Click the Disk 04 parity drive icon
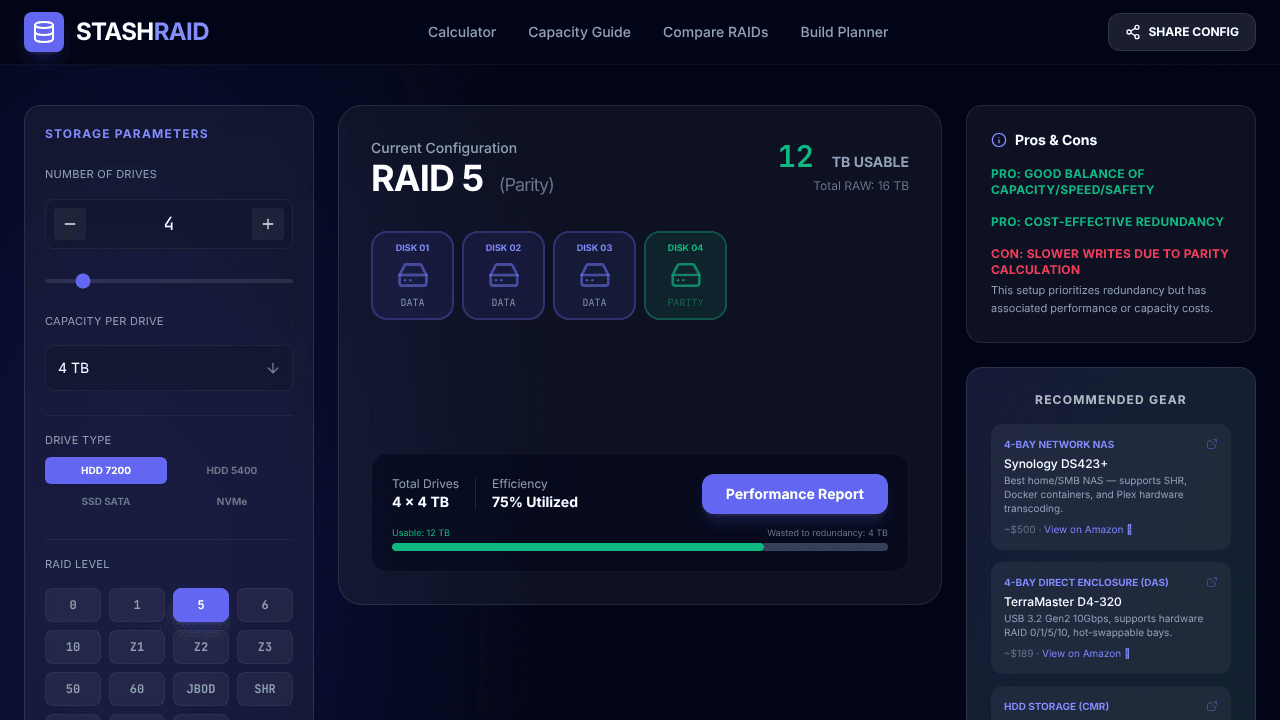Viewport: 1280px width, 720px height. coord(685,275)
